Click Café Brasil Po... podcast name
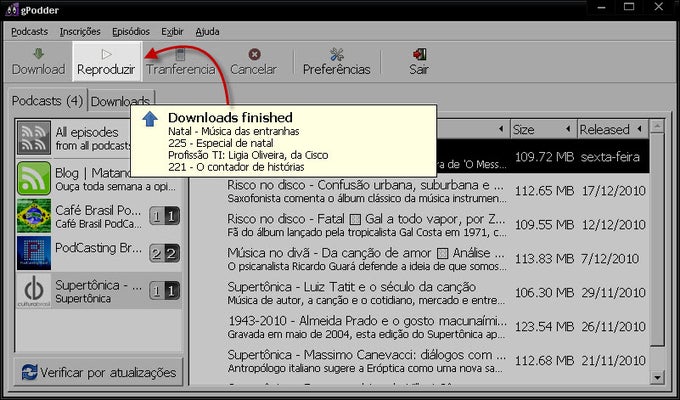 [98, 210]
